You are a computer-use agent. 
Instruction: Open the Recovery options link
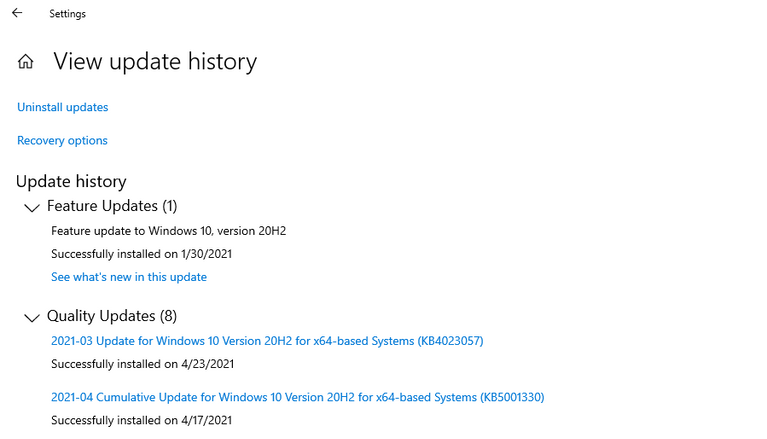pyautogui.click(x=62, y=140)
